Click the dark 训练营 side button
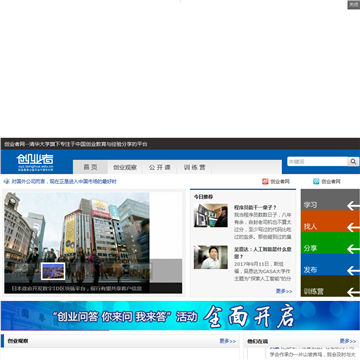Screen dimensions: 360x360 pos(330,286)
